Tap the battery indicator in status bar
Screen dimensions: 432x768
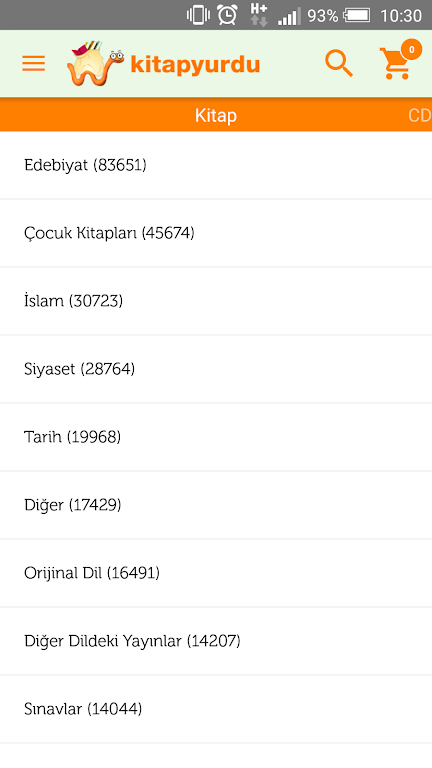356,16
